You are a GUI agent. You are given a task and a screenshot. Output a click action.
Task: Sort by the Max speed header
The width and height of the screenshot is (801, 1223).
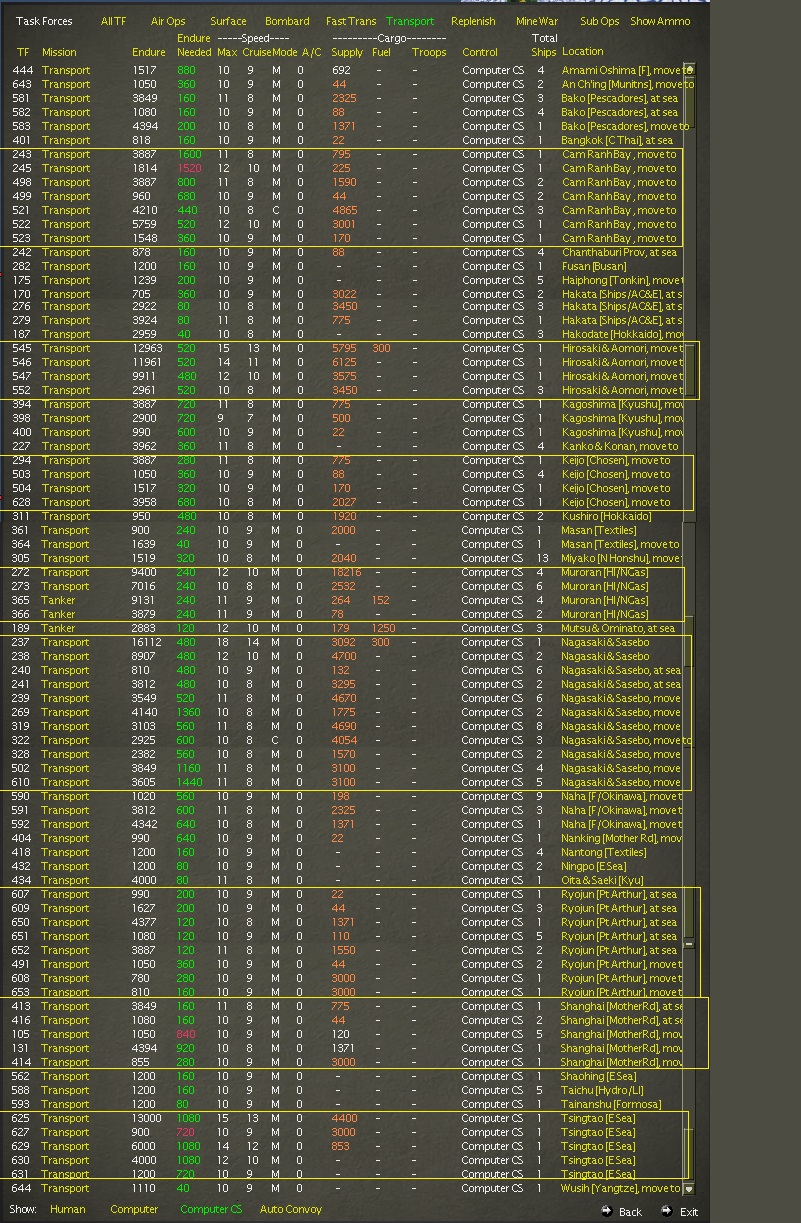pos(227,52)
